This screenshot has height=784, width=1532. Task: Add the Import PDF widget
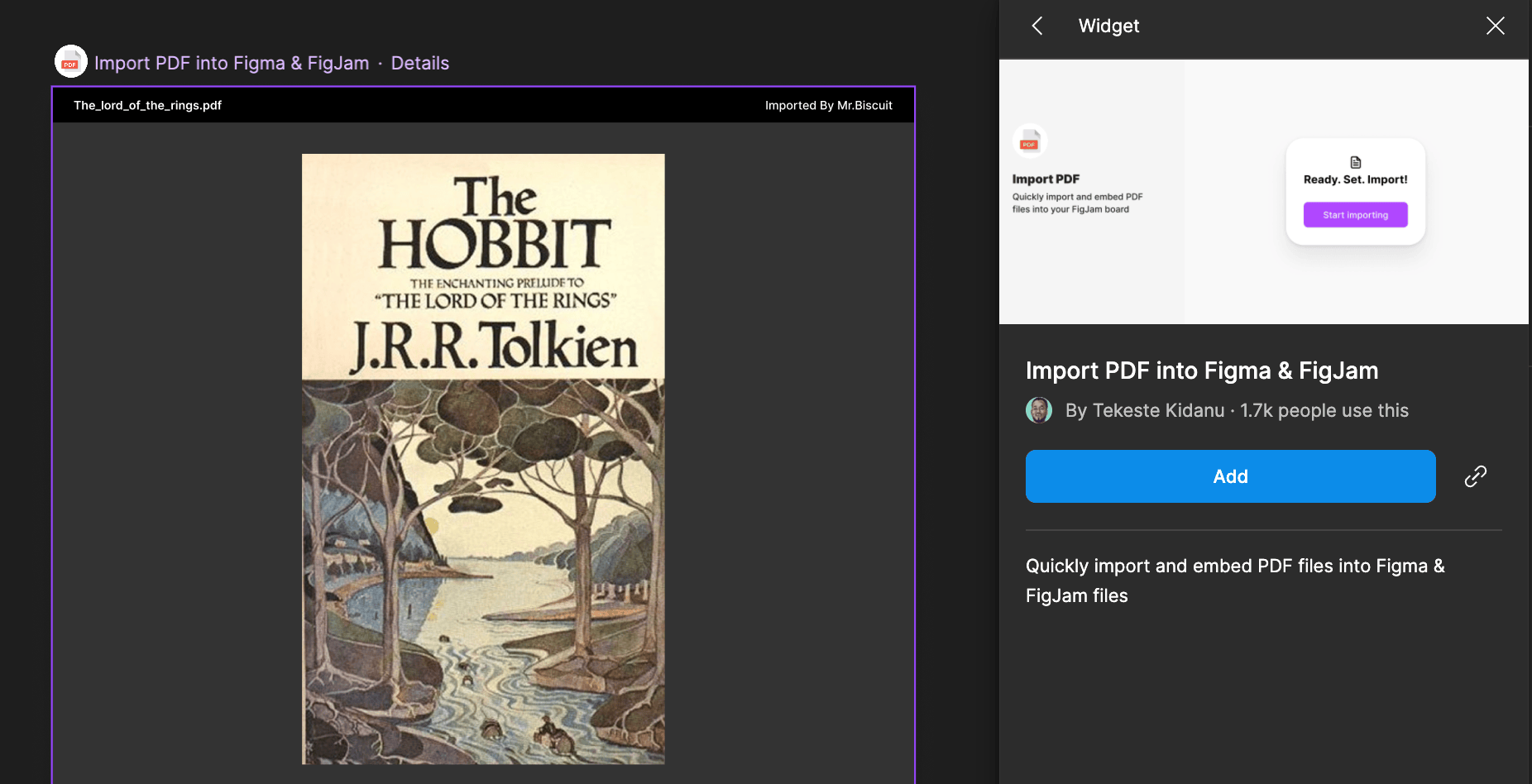[x=1230, y=476]
